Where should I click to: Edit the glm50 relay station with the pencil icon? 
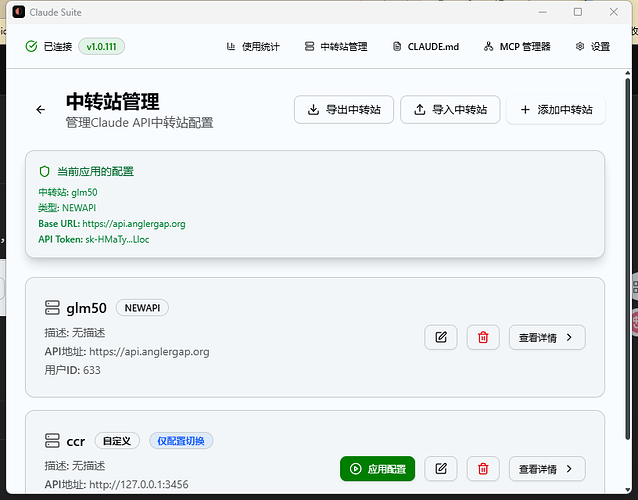[x=441, y=337]
